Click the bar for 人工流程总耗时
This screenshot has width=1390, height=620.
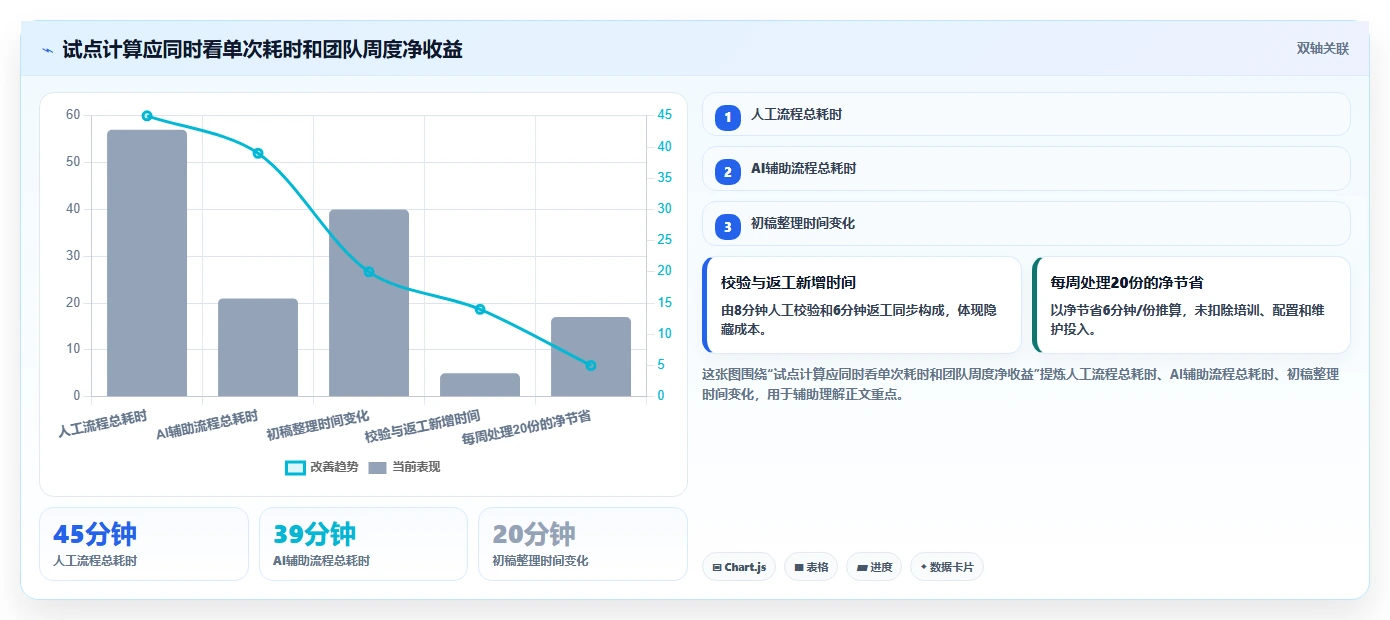pyautogui.click(x=147, y=263)
